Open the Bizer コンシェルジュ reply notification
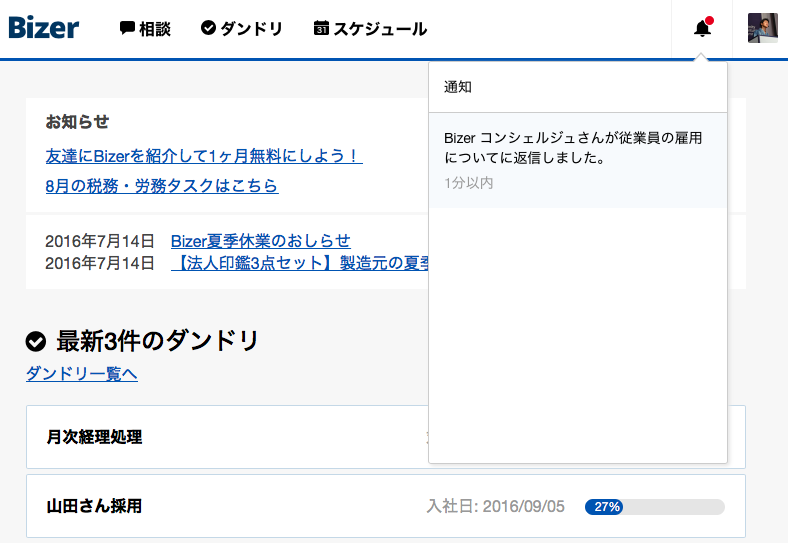This screenshot has width=788, height=543. tap(578, 160)
